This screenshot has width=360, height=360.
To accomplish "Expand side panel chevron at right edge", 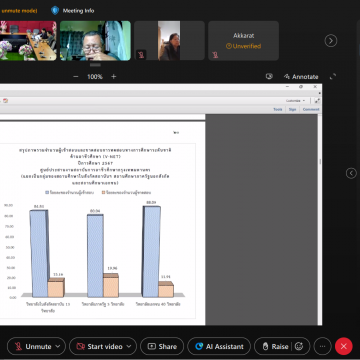I will point(351,173).
